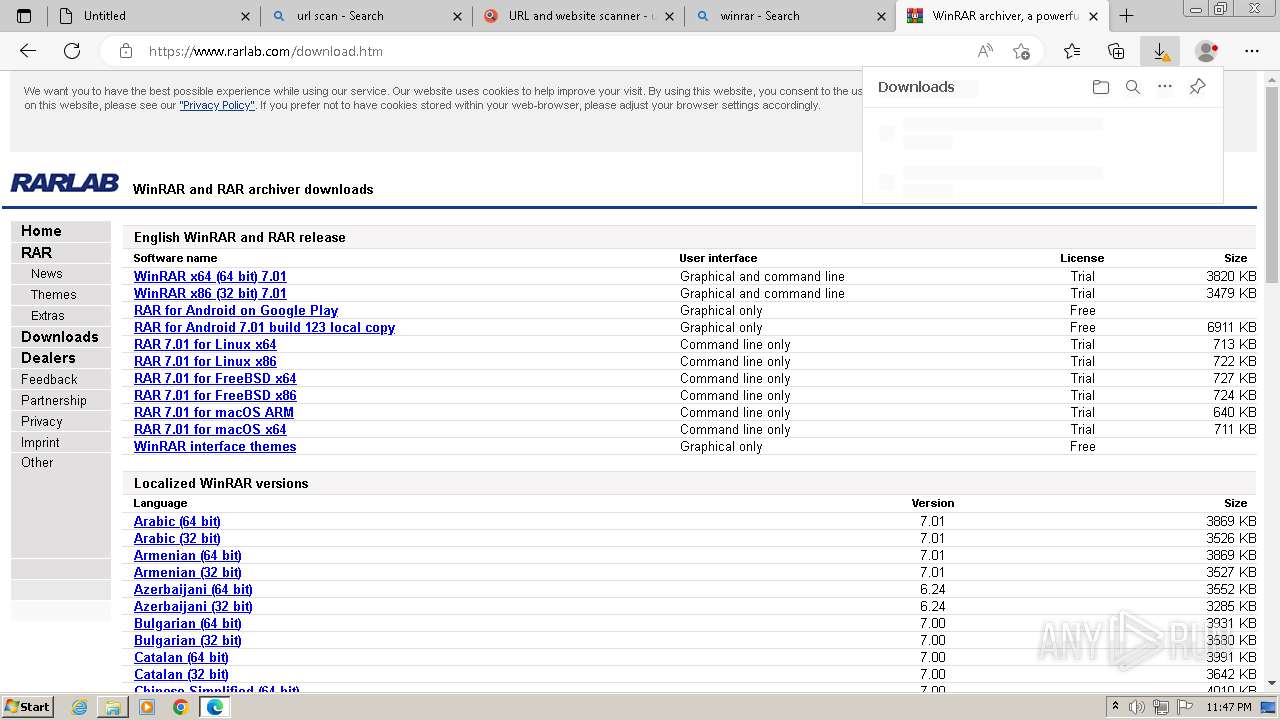Open the Favorites list icon
The width and height of the screenshot is (1280, 720).
(x=1072, y=51)
